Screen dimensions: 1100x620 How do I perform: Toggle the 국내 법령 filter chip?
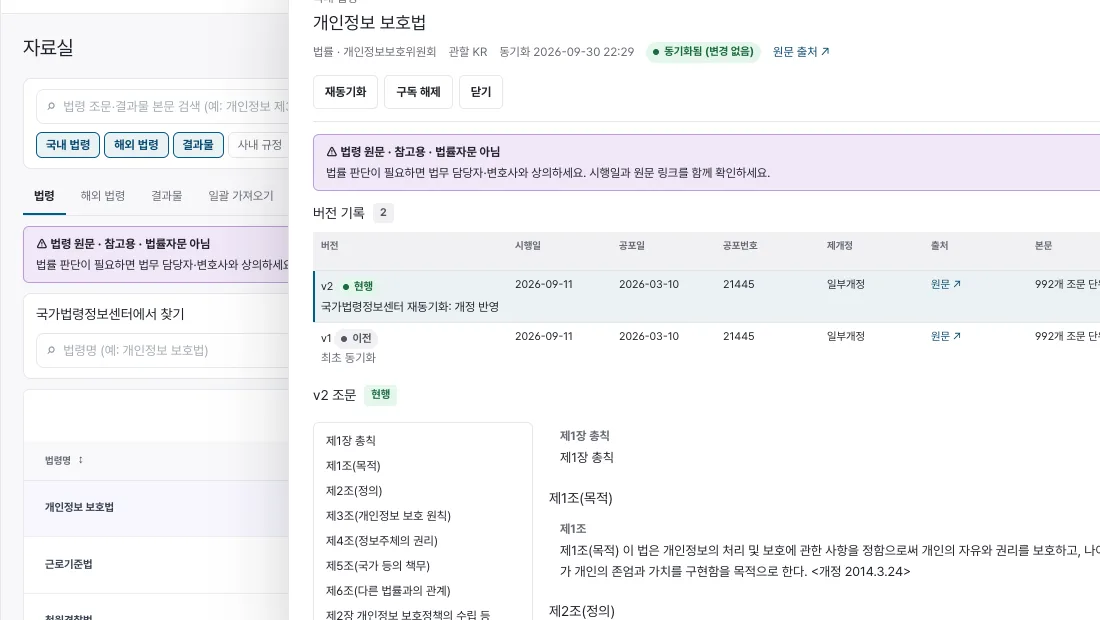pos(68,144)
